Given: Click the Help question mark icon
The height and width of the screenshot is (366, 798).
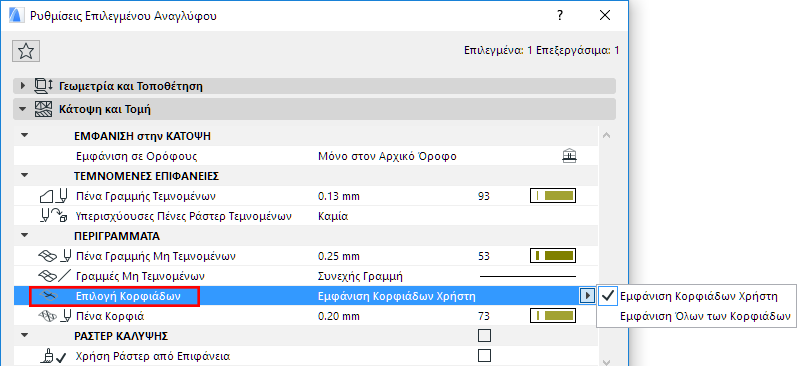Looking at the screenshot, I should coord(560,15).
